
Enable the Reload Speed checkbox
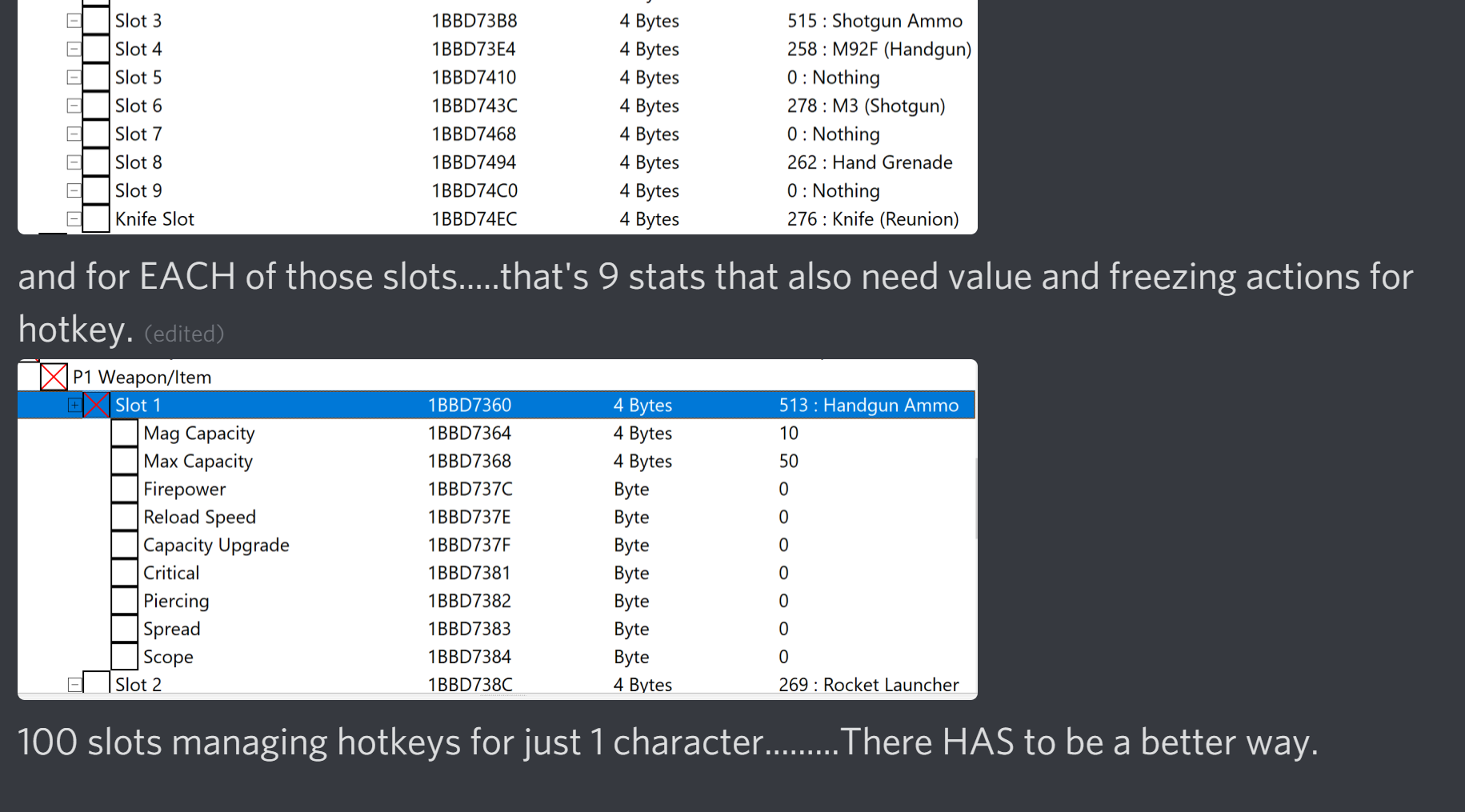(124, 517)
